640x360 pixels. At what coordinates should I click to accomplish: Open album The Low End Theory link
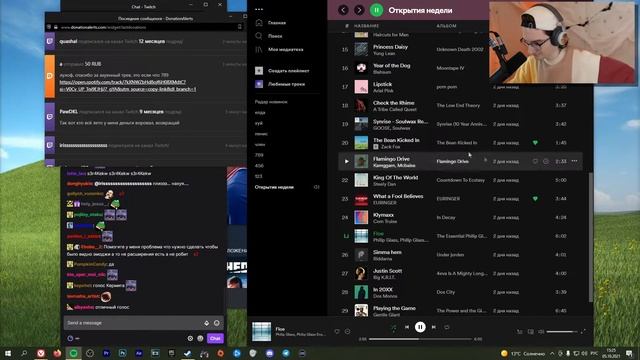458,105
